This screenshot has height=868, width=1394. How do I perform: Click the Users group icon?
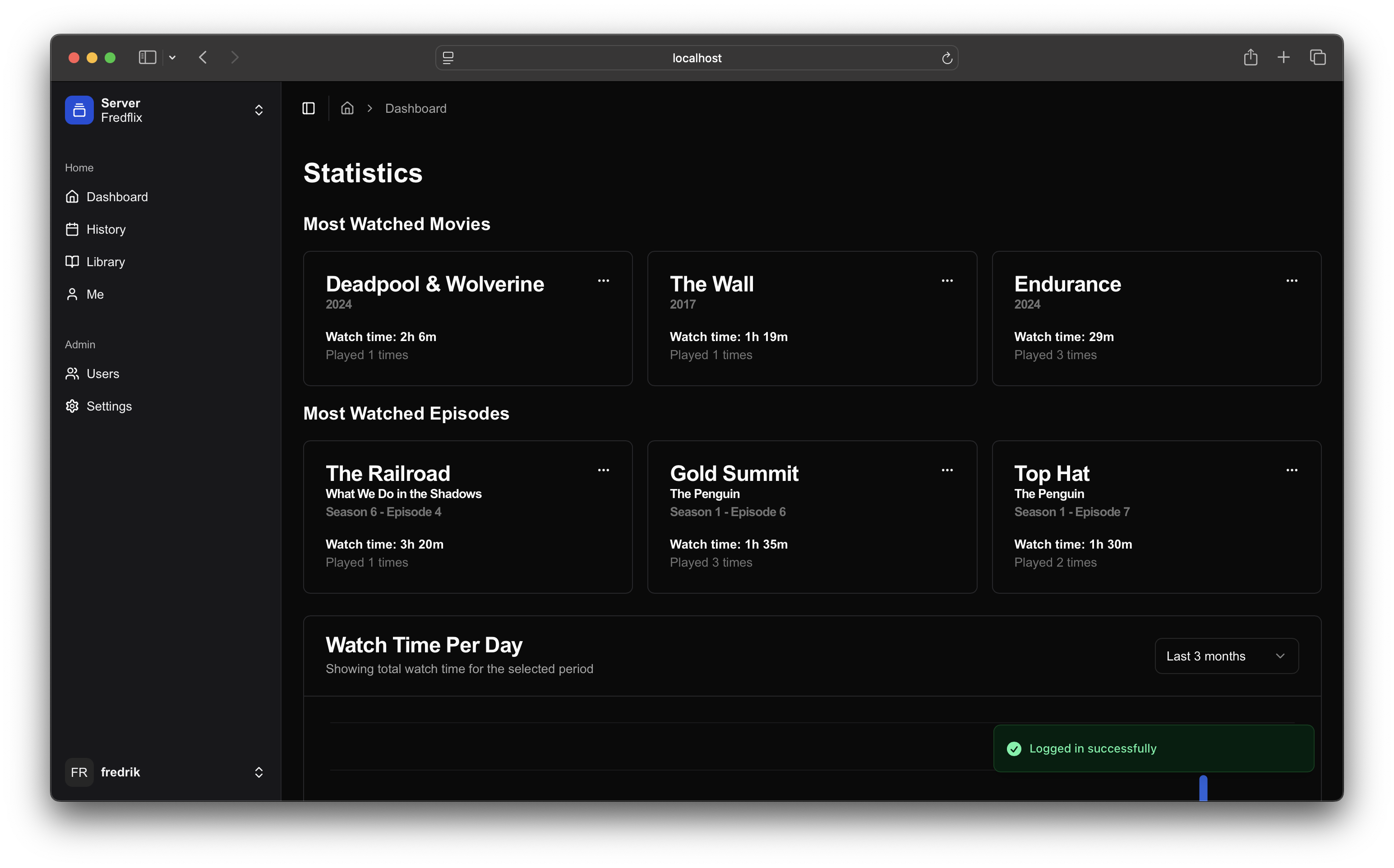click(72, 374)
